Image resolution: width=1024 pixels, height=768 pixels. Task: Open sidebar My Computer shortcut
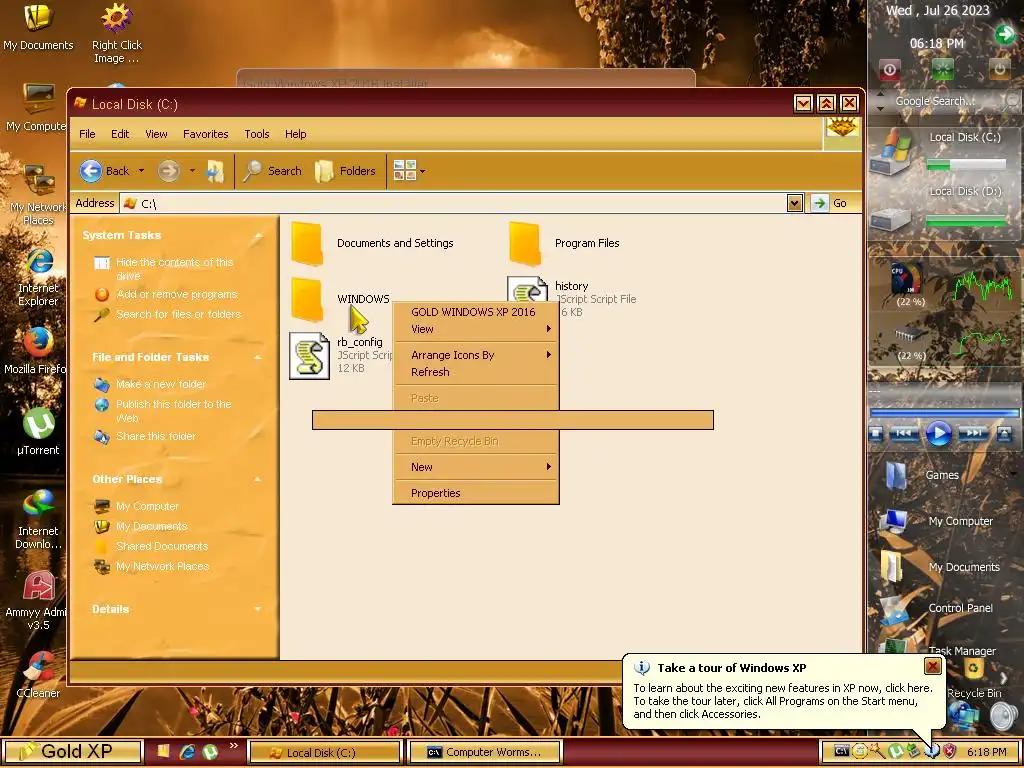point(893,520)
